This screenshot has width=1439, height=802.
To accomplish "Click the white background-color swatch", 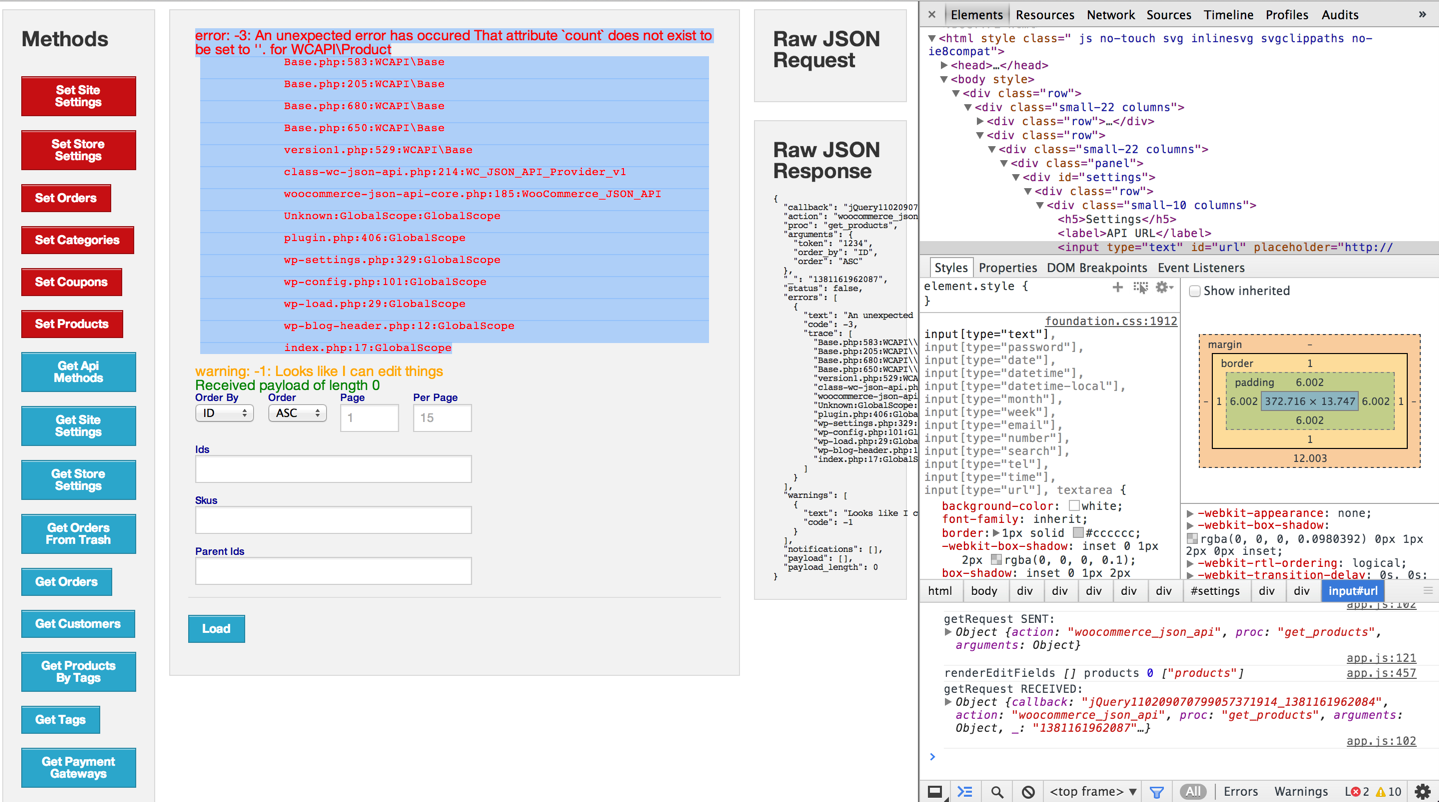I will (x=1074, y=506).
